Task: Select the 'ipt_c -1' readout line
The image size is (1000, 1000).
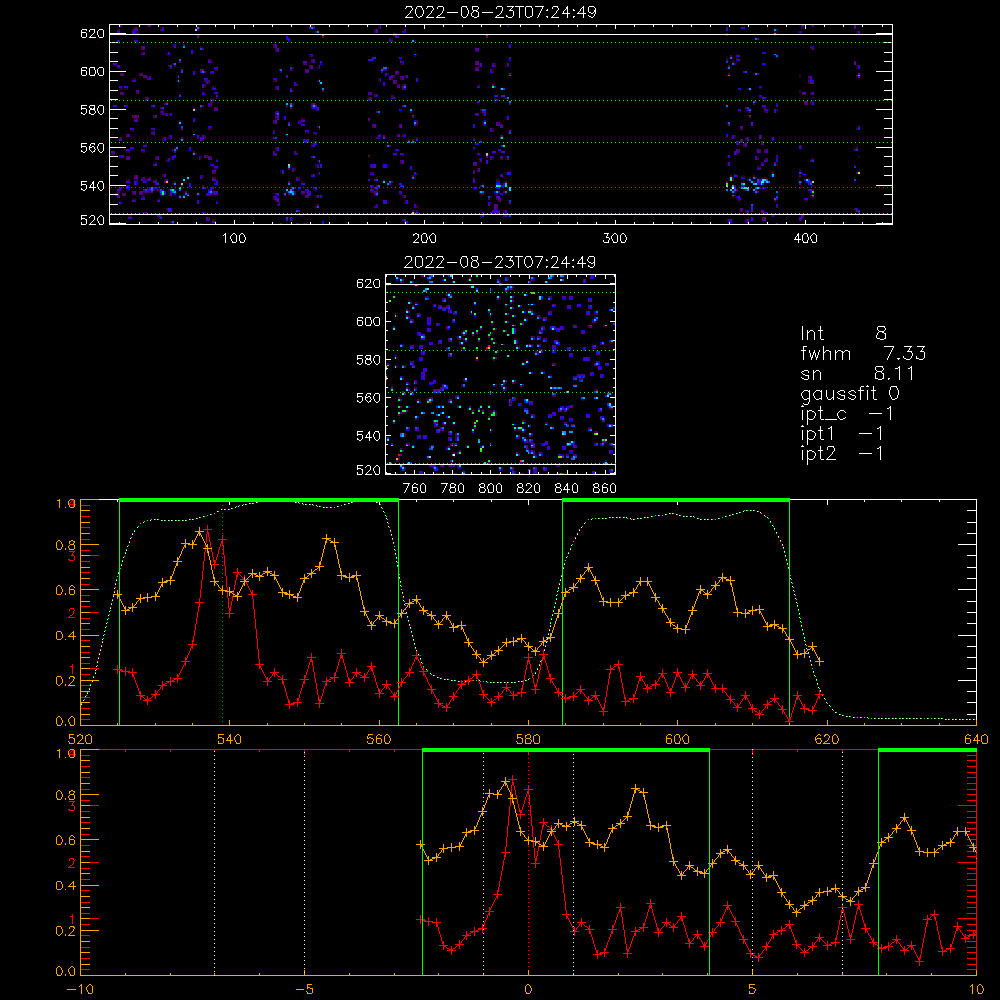Action: coord(847,414)
